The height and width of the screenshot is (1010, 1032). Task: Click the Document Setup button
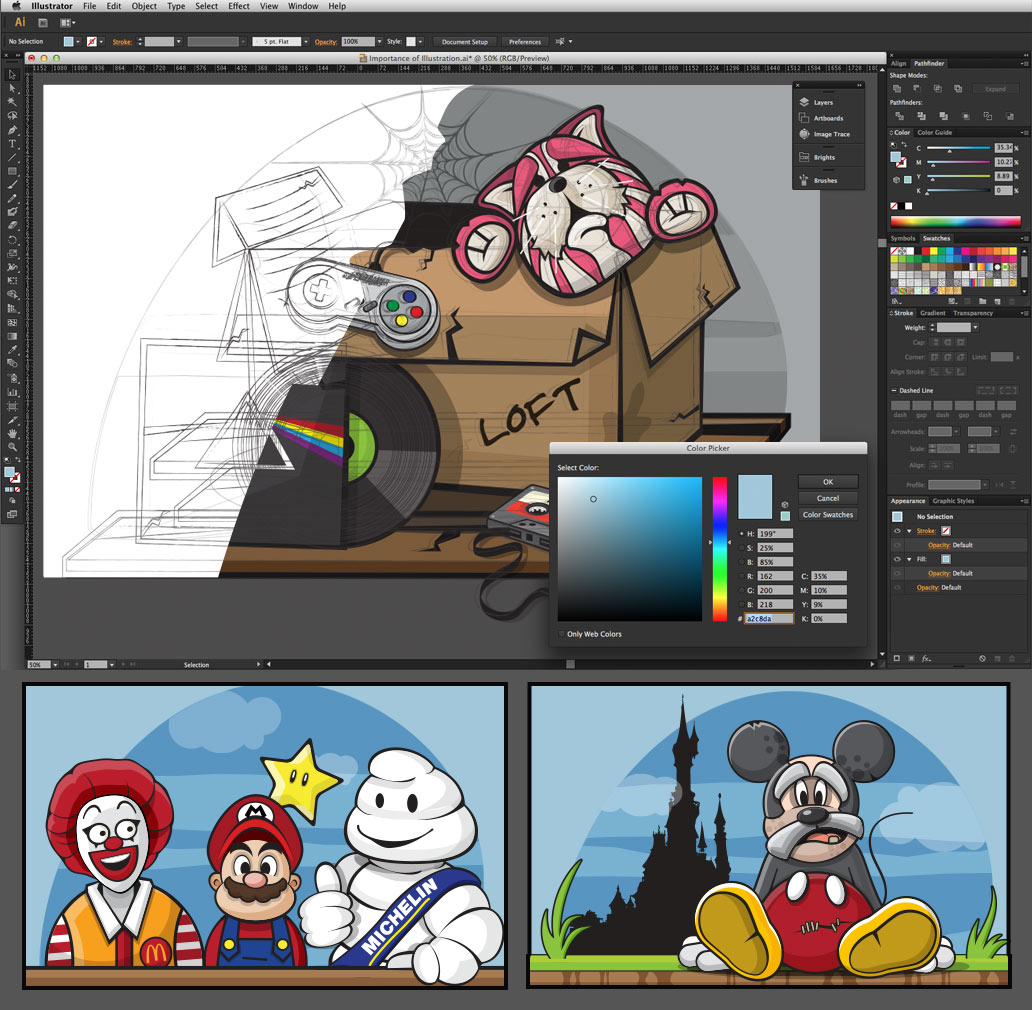[465, 42]
